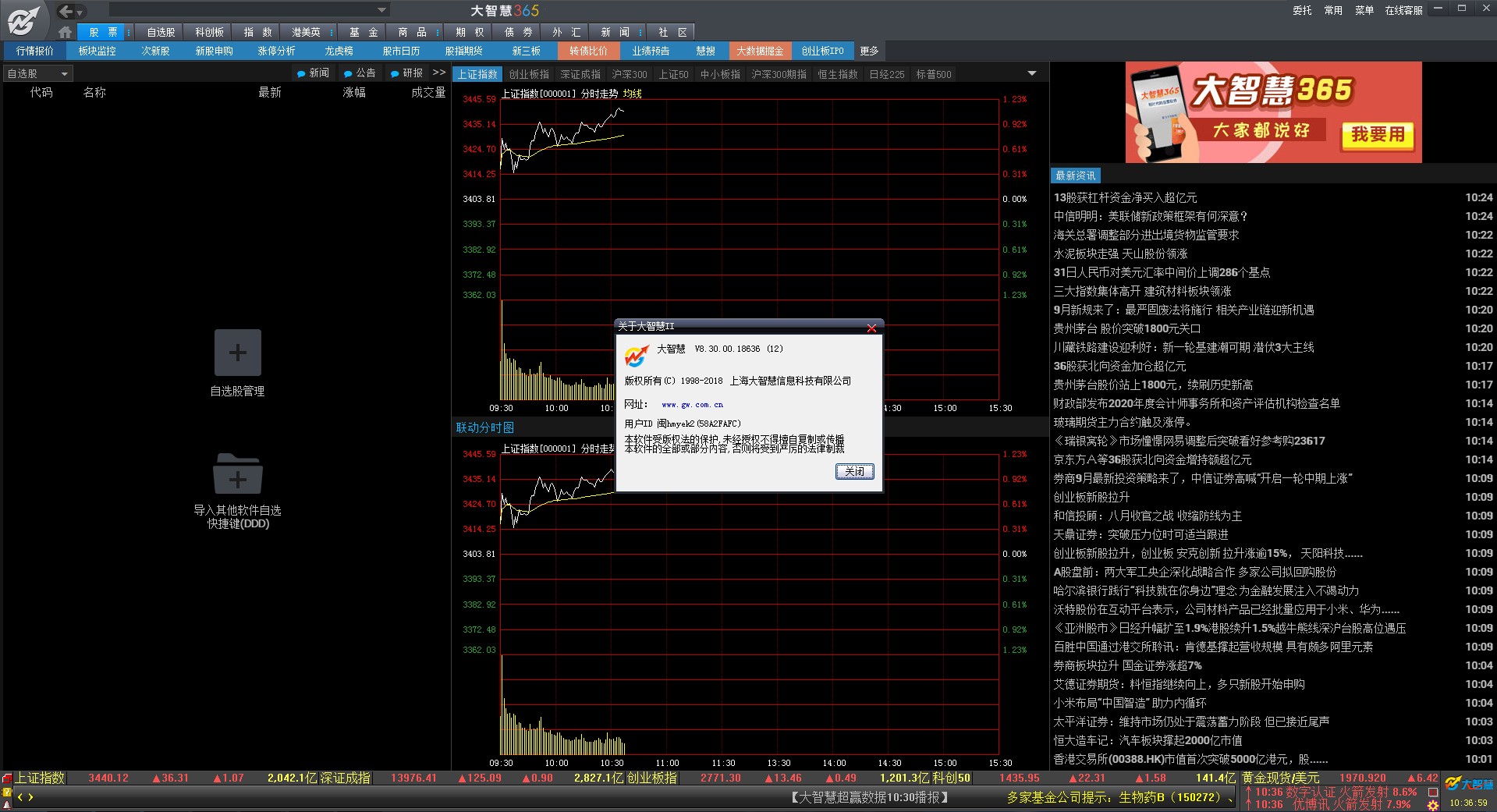Screen dimensions: 1497x812
Task: Open the 常用 menu
Action: [1333, 10]
